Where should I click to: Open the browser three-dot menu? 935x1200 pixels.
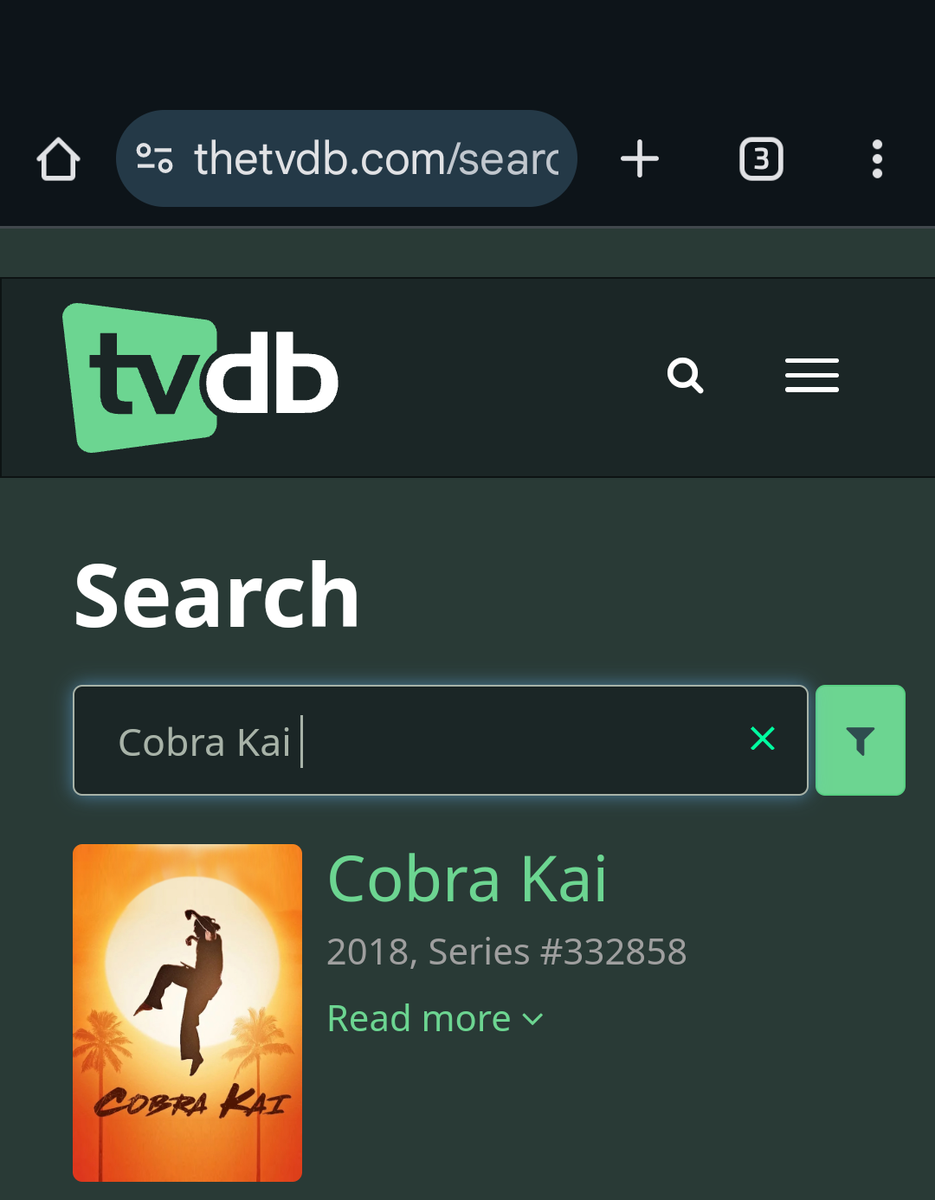coord(877,159)
